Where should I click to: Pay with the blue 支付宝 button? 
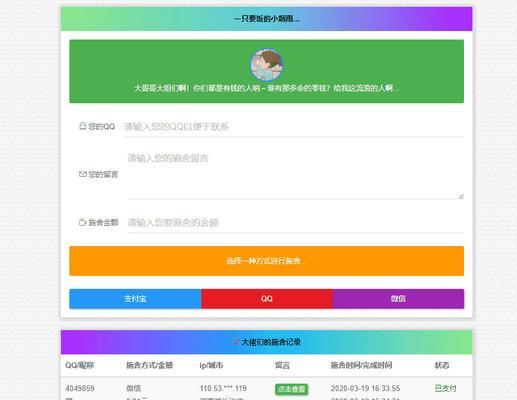[x=135, y=299]
